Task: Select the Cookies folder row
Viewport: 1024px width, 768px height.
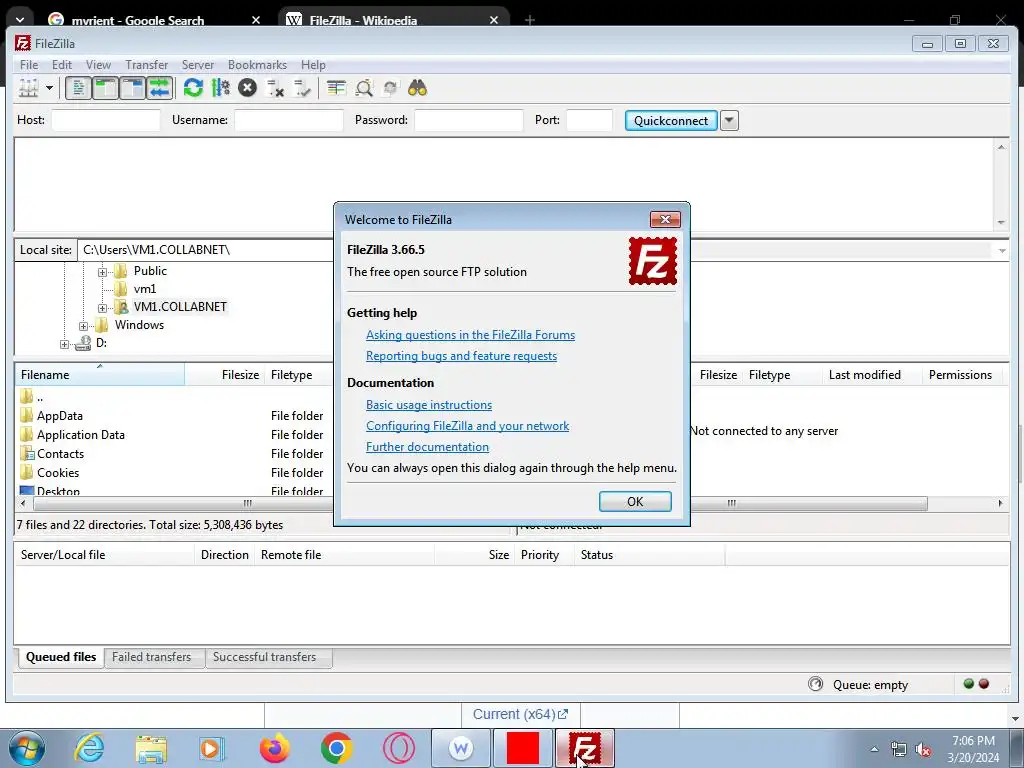Action: (x=174, y=472)
